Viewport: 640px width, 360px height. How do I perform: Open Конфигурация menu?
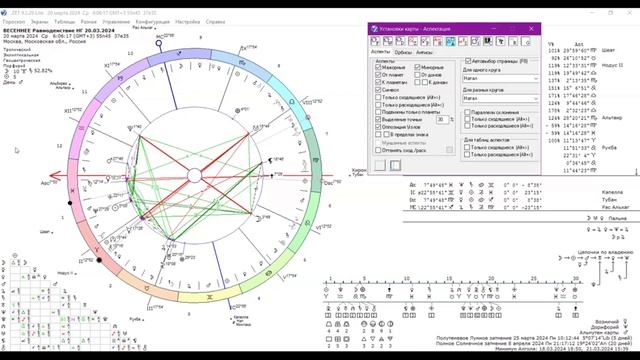[x=153, y=22]
